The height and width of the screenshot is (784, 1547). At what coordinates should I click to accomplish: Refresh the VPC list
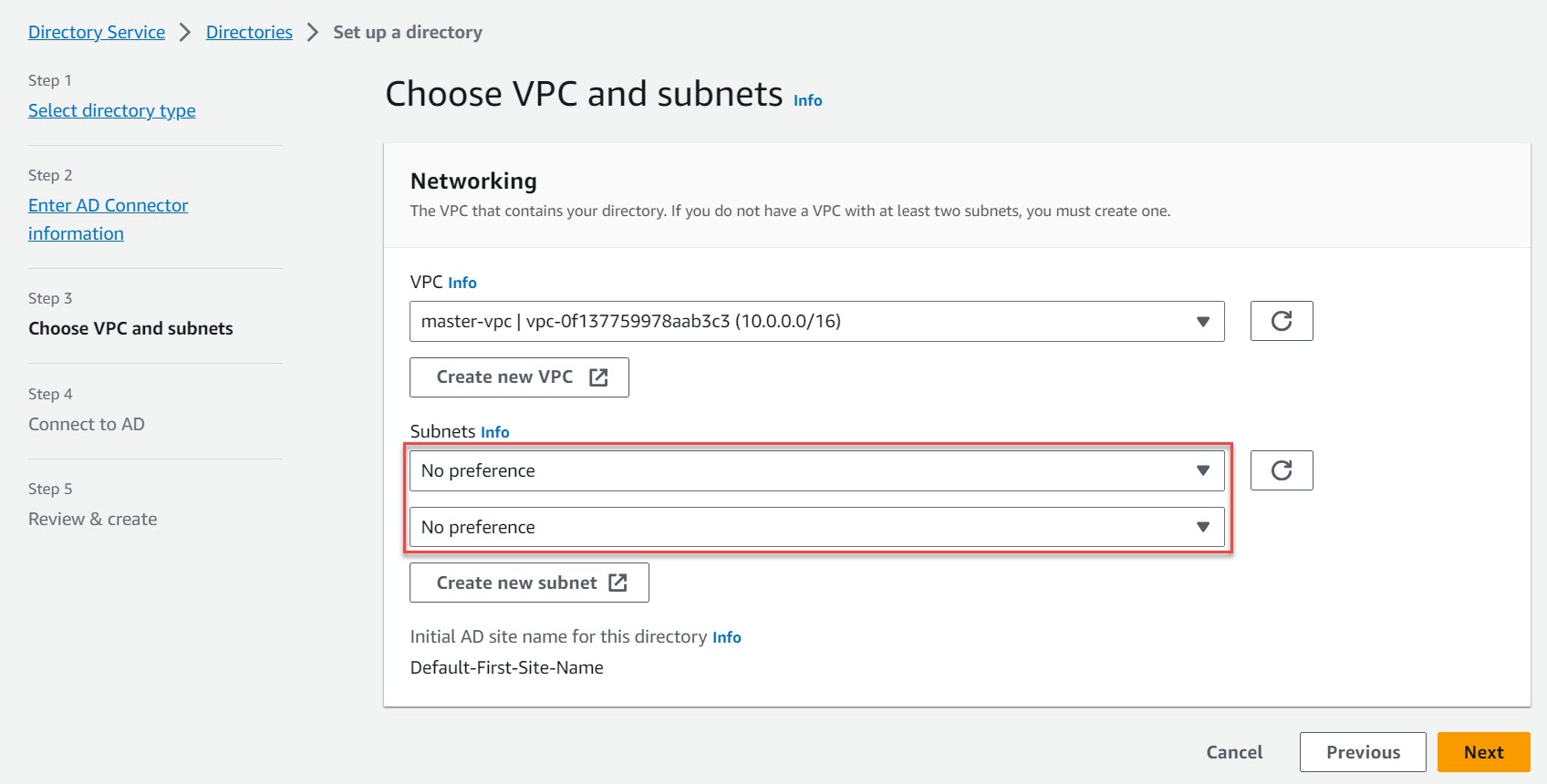[x=1282, y=321]
